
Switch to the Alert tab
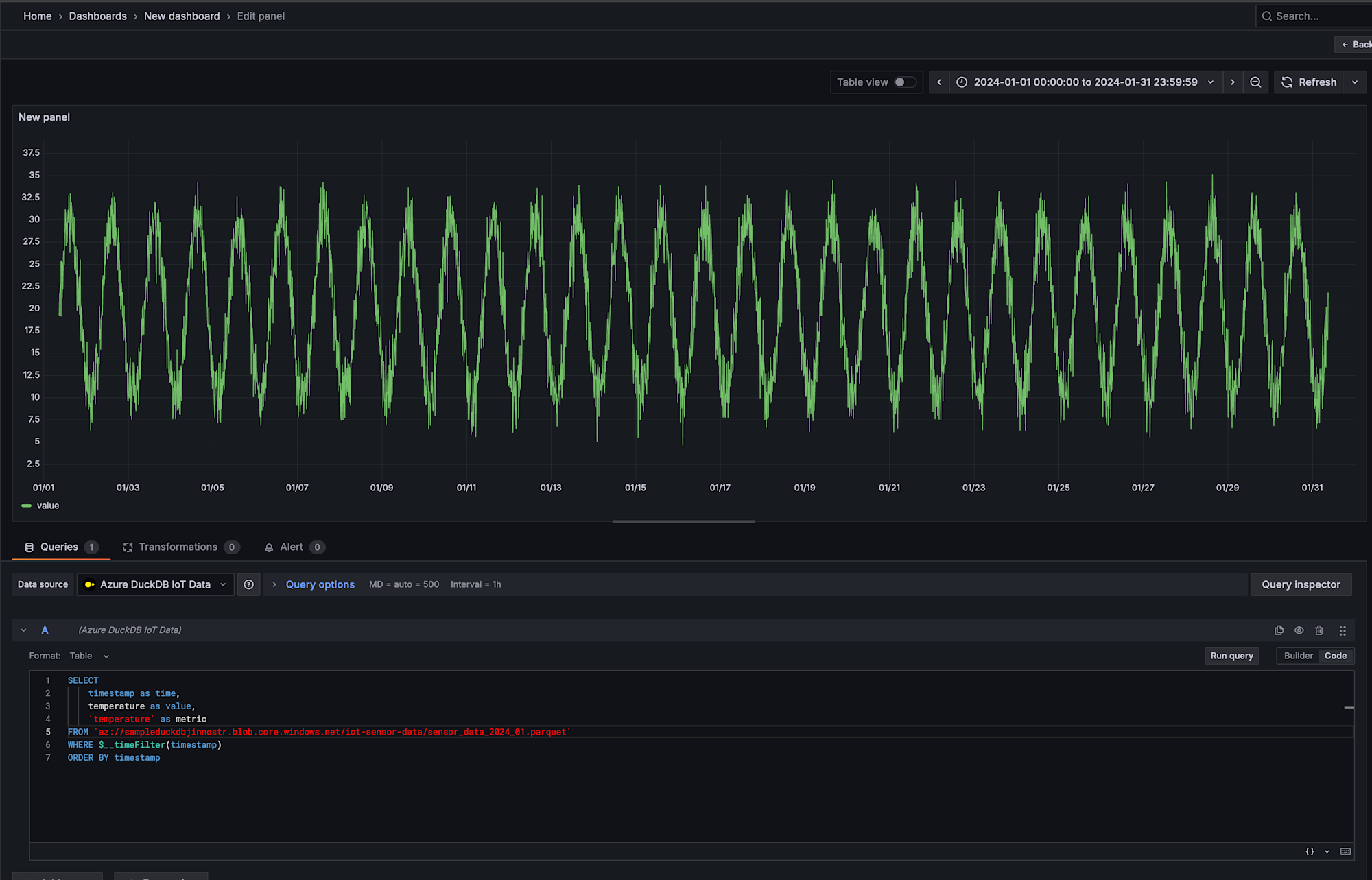pos(294,547)
